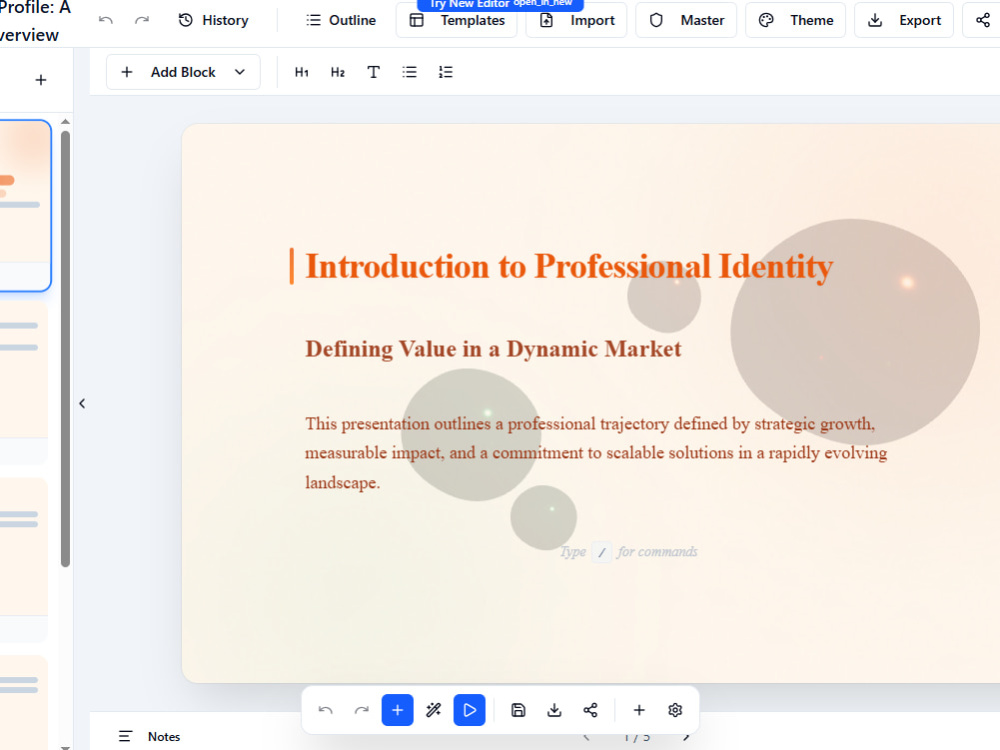Click the redo arrow in top header
The image size is (1000, 750).
(142, 20)
